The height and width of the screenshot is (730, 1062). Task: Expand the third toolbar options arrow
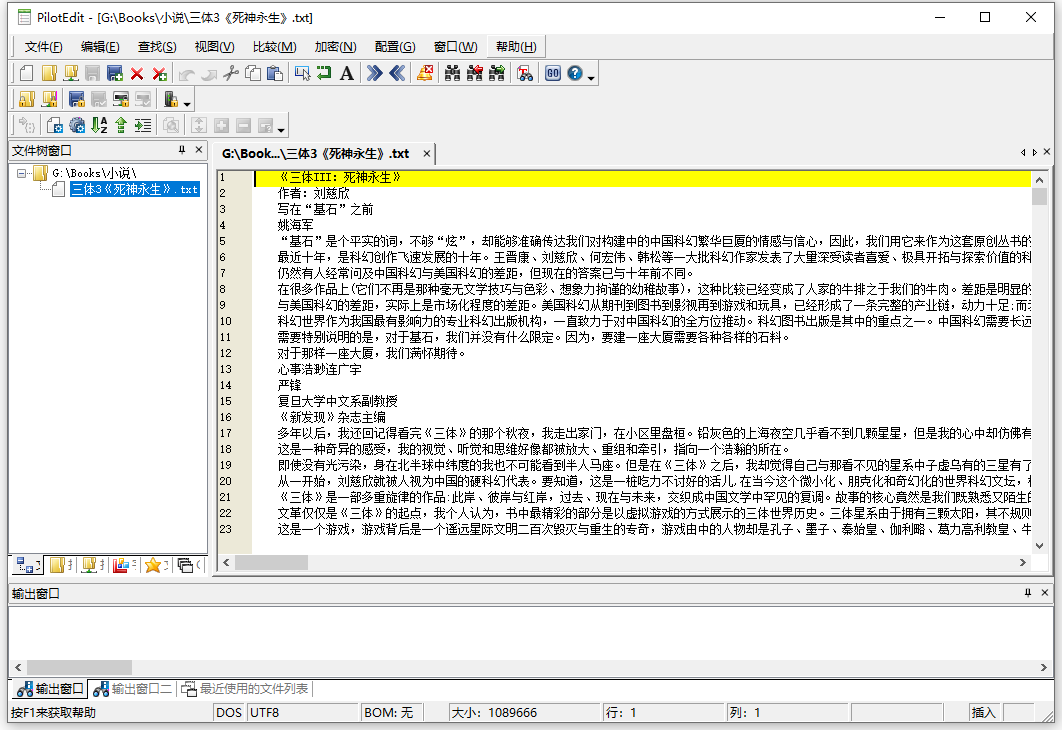click(281, 129)
